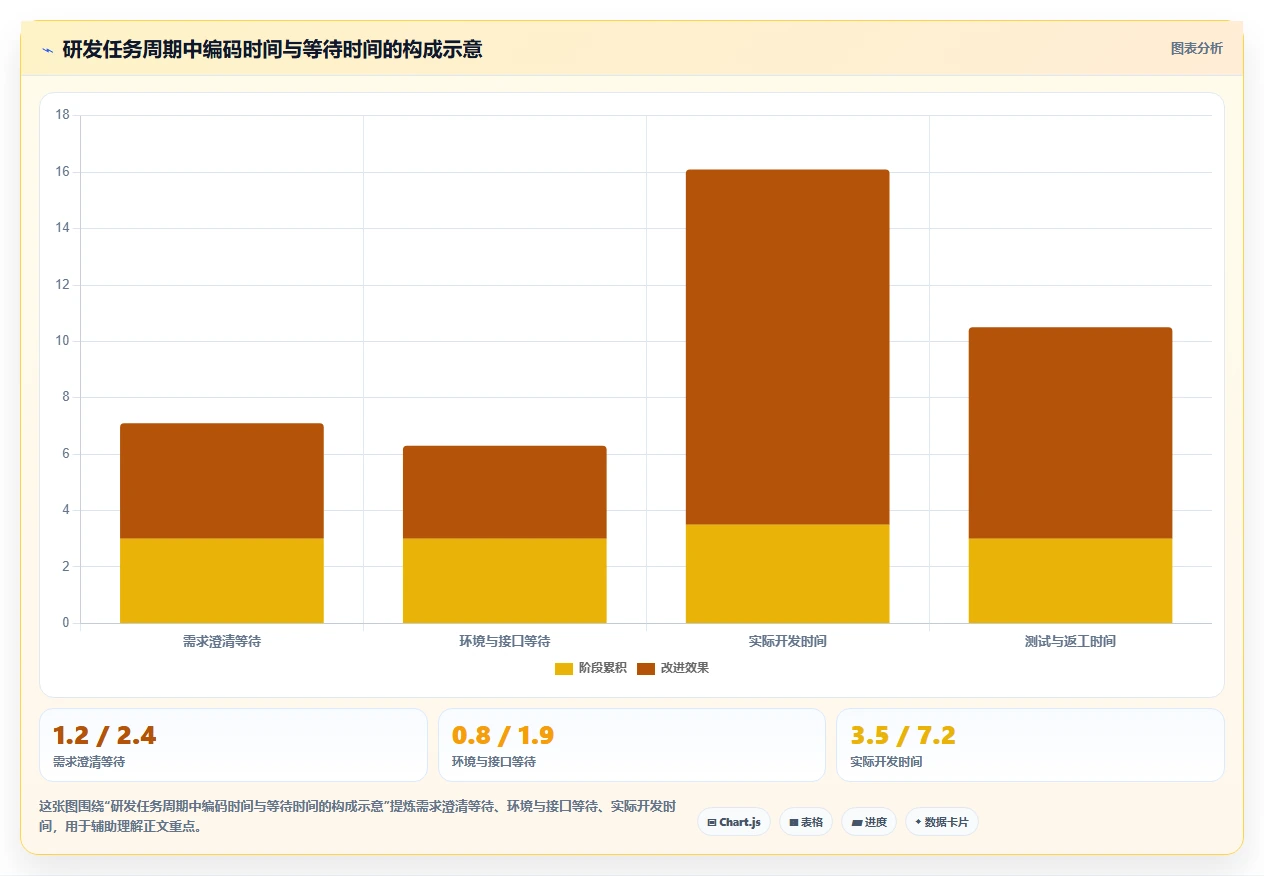Click the yellow segment of 环境与接口等待 bar
1264x876 pixels.
tap(505, 581)
